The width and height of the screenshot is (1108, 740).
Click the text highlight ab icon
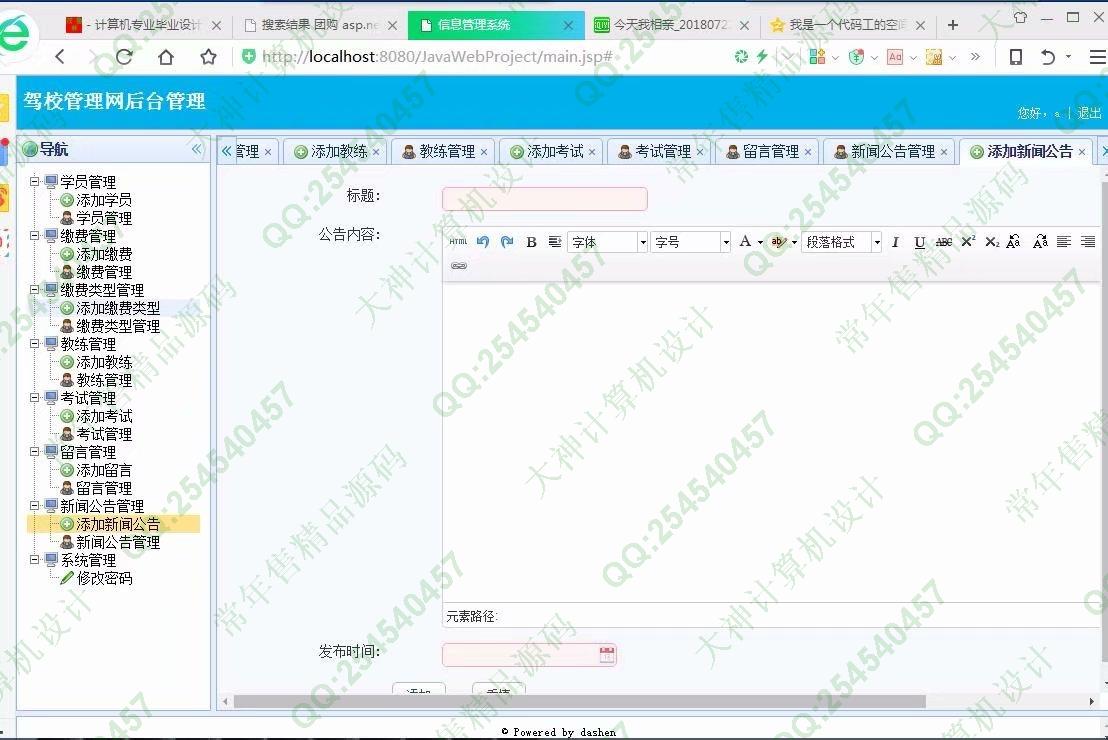pos(778,242)
